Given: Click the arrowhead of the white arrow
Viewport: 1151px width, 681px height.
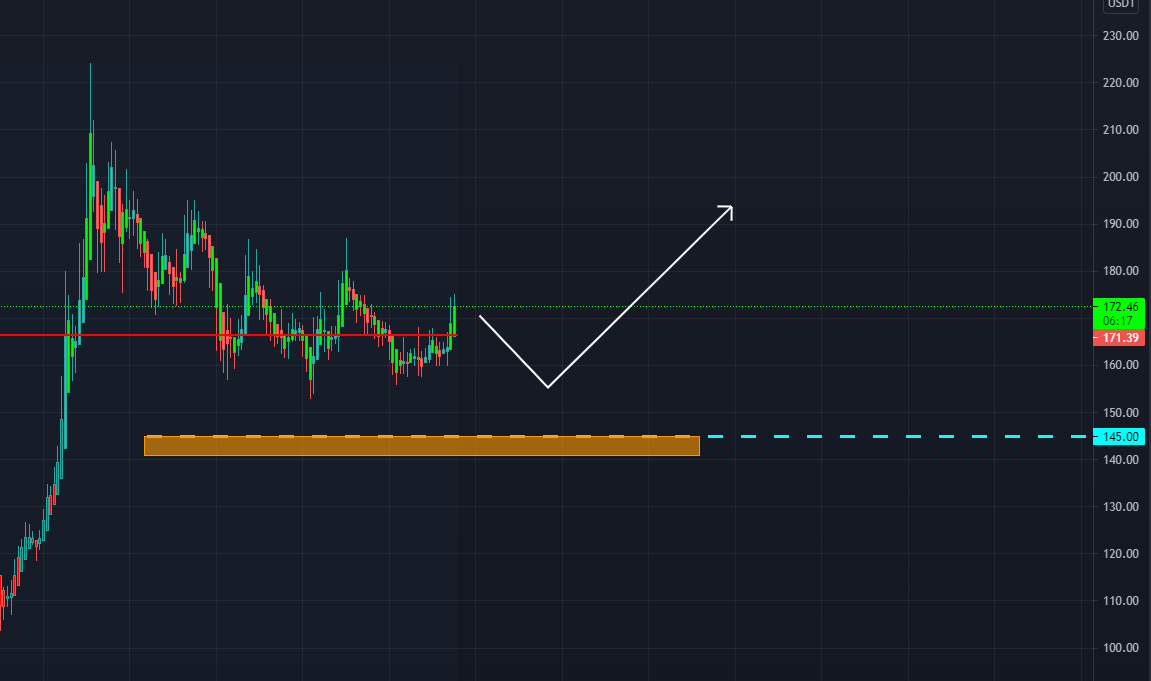Looking at the screenshot, I should point(727,208).
